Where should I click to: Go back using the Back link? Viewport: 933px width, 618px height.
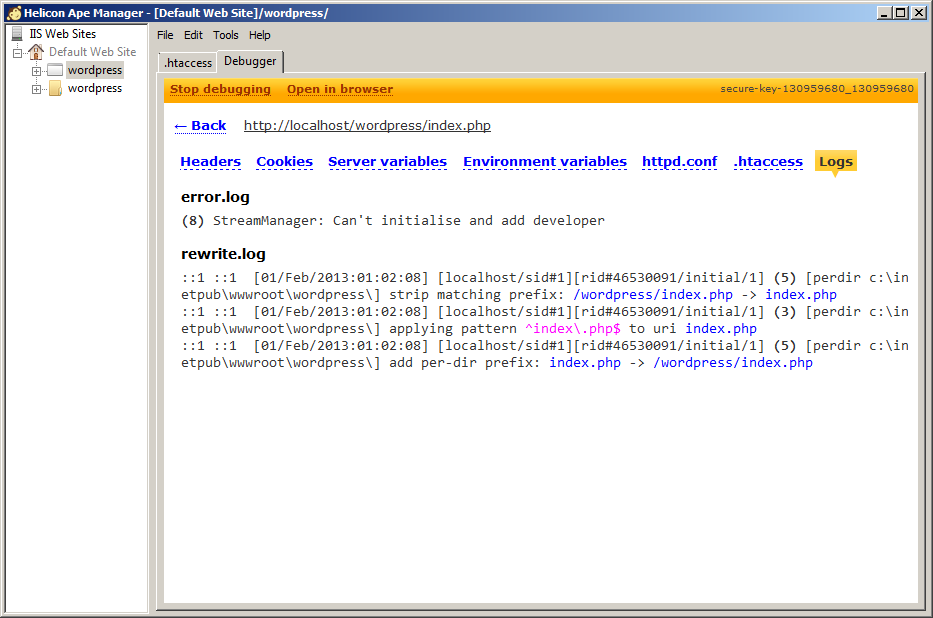pos(200,126)
